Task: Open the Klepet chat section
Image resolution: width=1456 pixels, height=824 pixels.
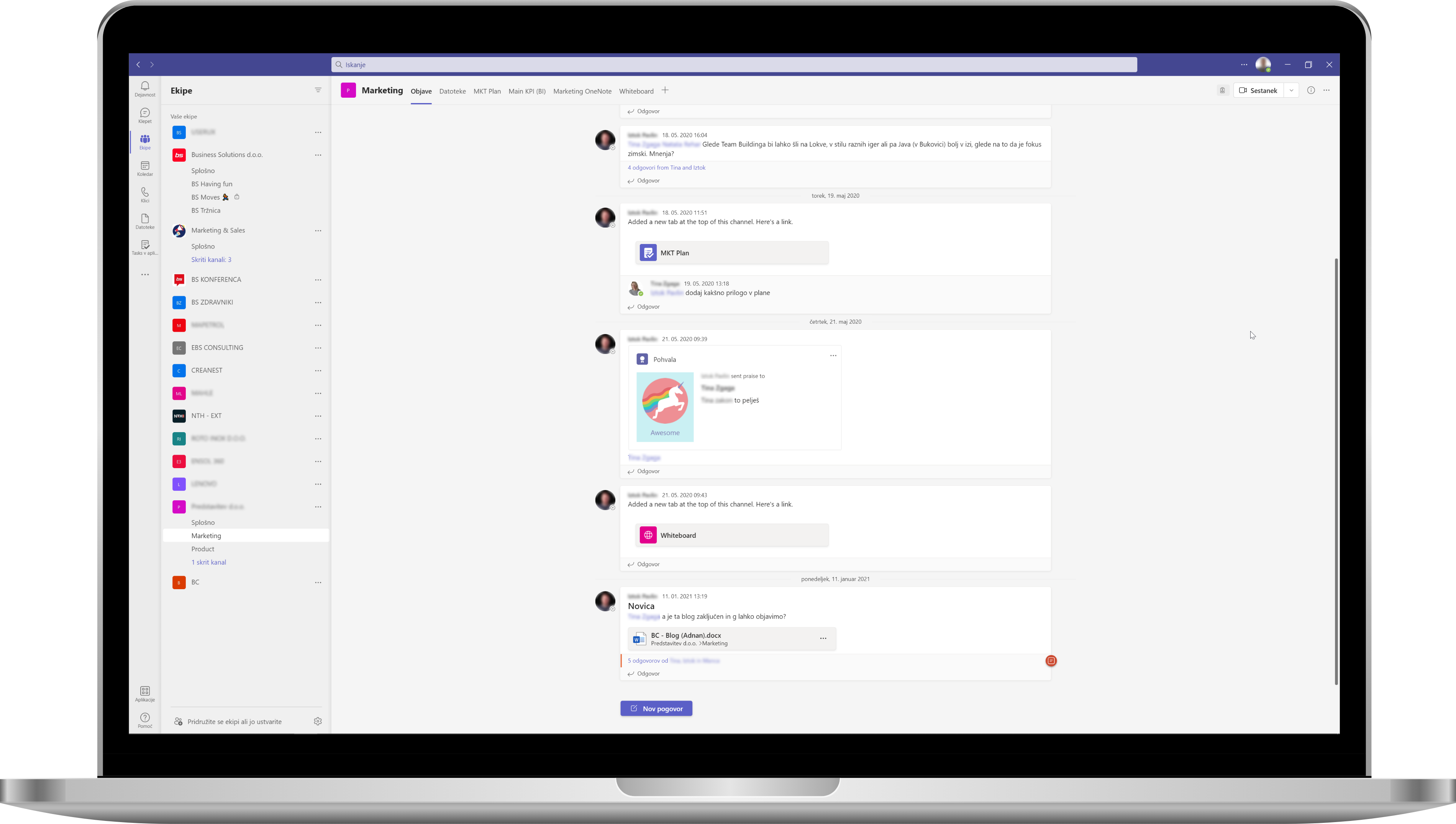Action: (x=145, y=115)
